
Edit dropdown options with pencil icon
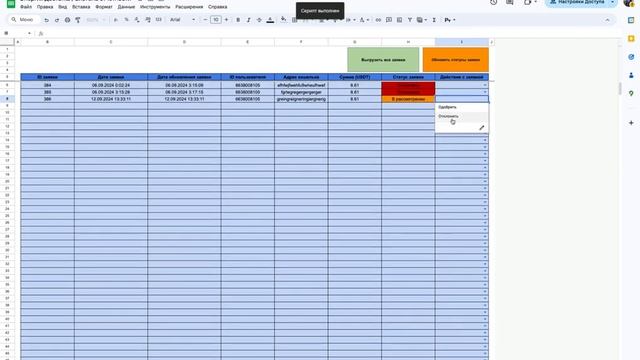[482, 128]
